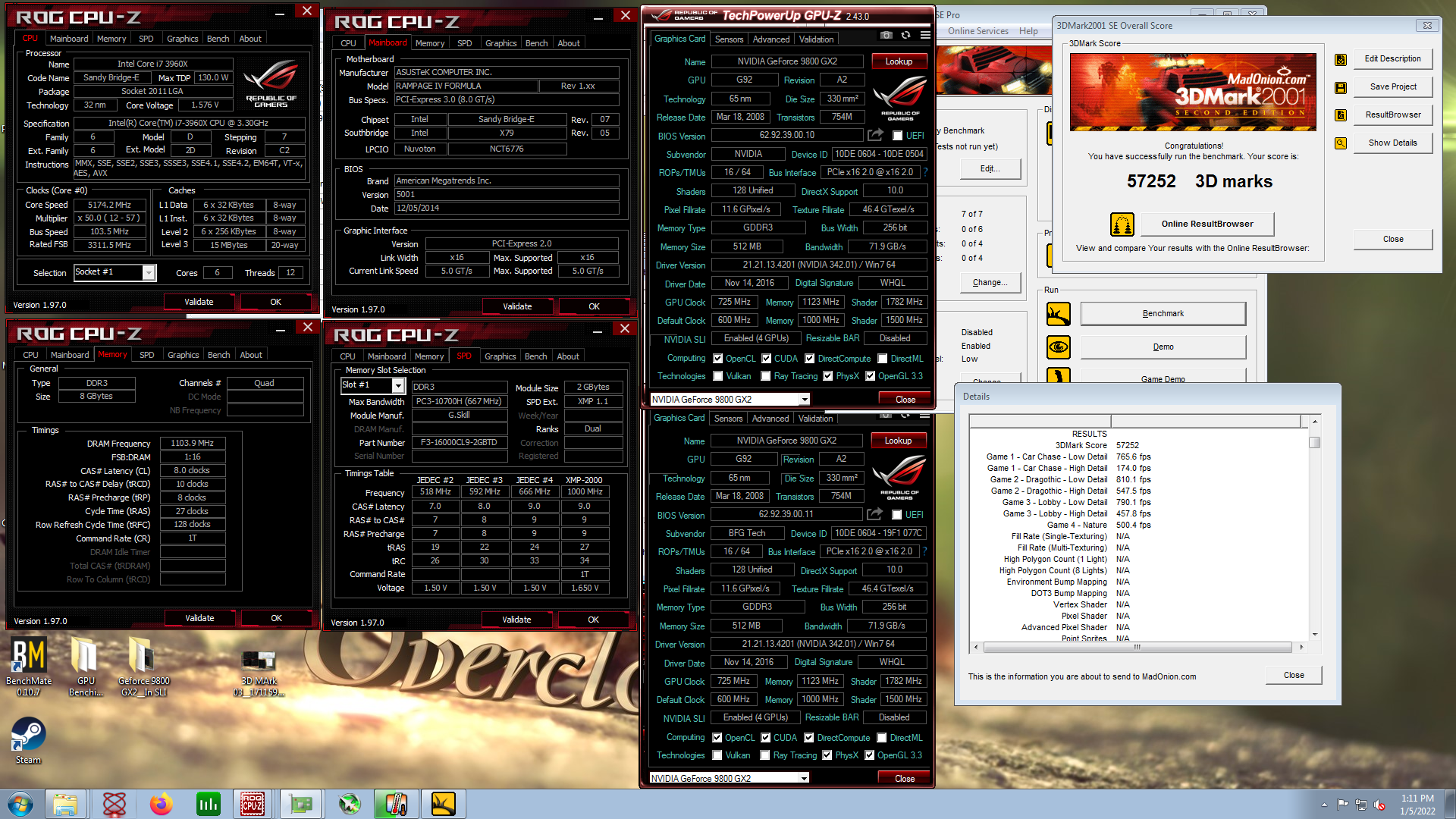The height and width of the screenshot is (819, 1456).
Task: Click the icon left of Online ResultBrowser
Action: pos(1122,224)
